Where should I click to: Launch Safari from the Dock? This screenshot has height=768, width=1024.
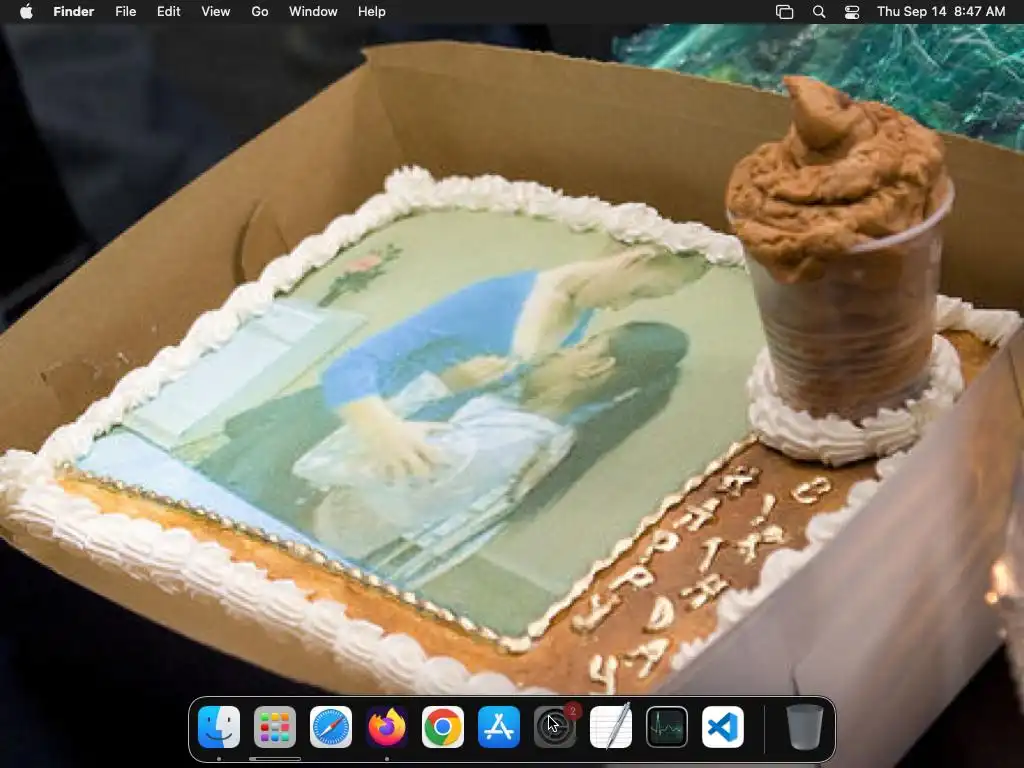coord(331,727)
